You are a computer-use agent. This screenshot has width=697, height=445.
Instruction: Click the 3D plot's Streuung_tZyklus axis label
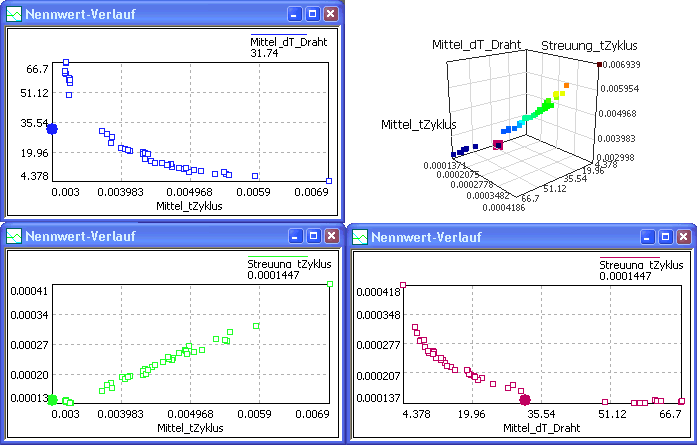(x=589, y=45)
